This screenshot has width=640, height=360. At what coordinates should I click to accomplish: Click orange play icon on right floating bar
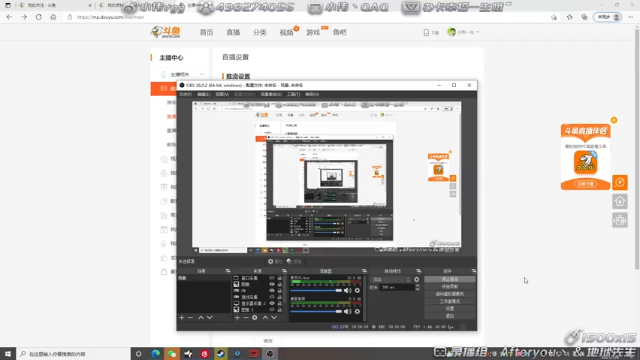tap(620, 182)
